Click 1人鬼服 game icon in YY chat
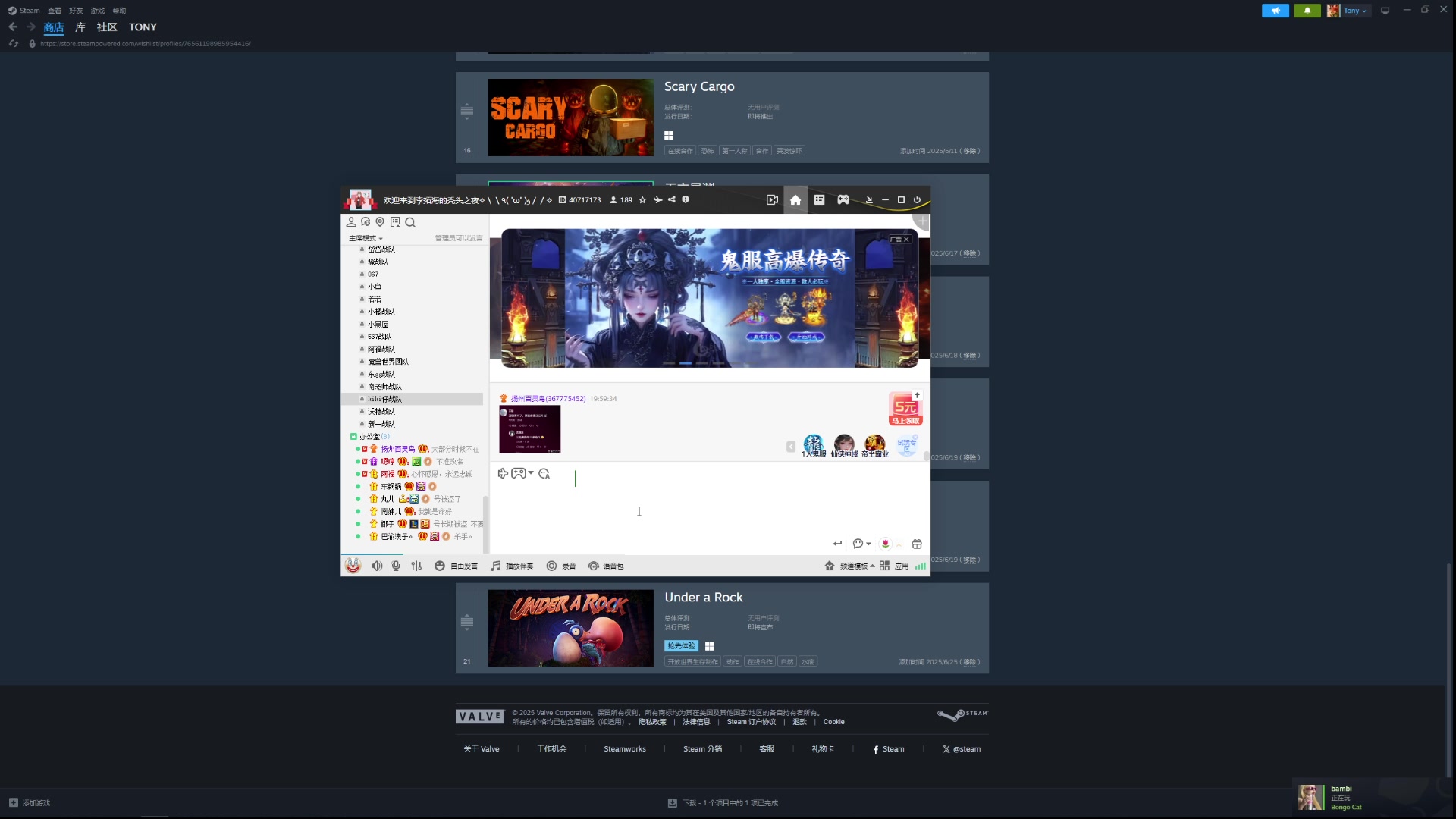 813,446
